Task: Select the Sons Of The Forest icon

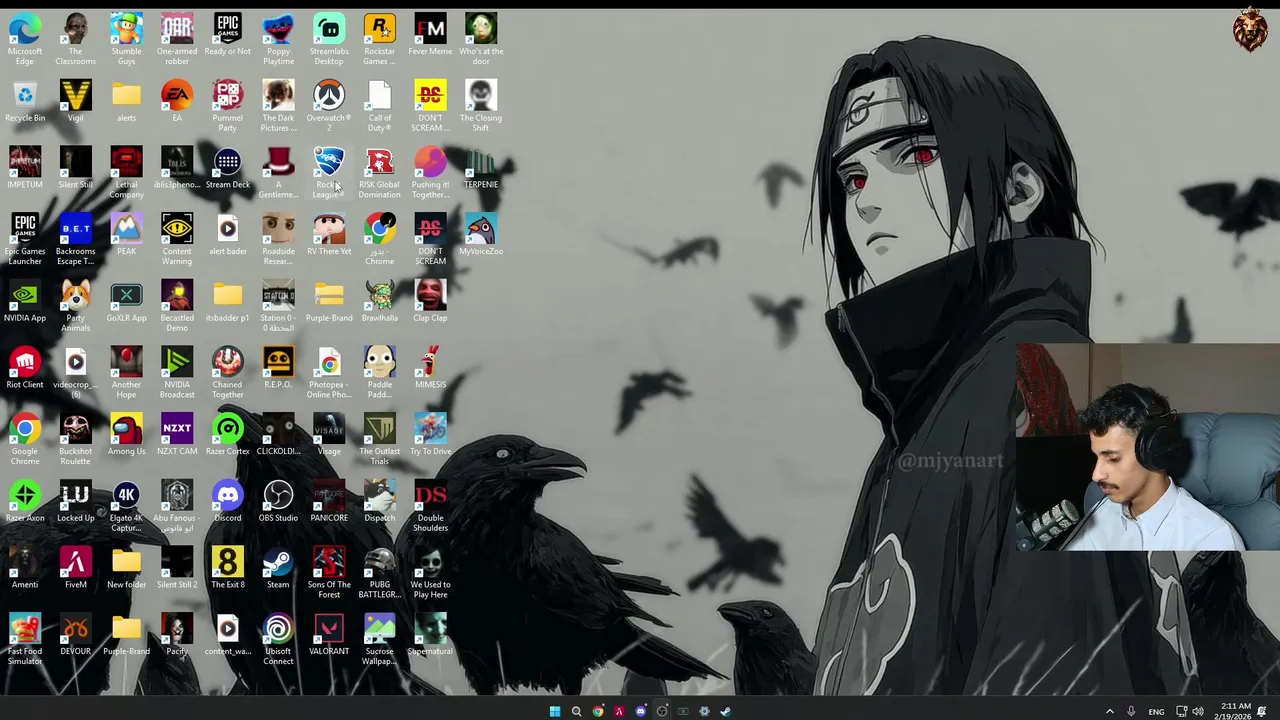Action: coord(329,573)
